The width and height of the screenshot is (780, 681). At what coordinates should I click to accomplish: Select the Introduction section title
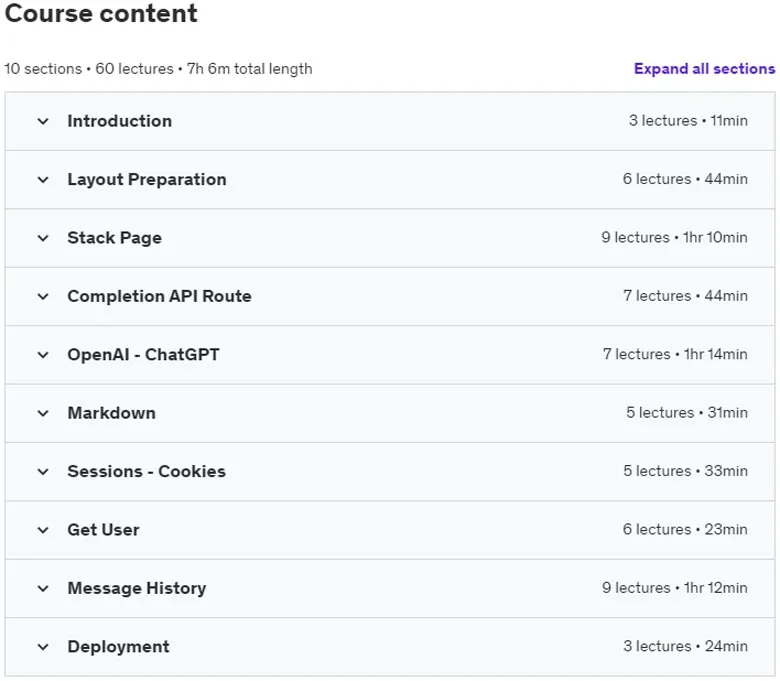(119, 121)
